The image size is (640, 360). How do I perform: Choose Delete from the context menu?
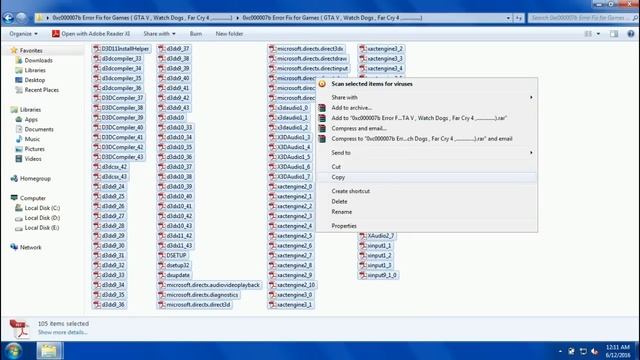tap(427, 202)
